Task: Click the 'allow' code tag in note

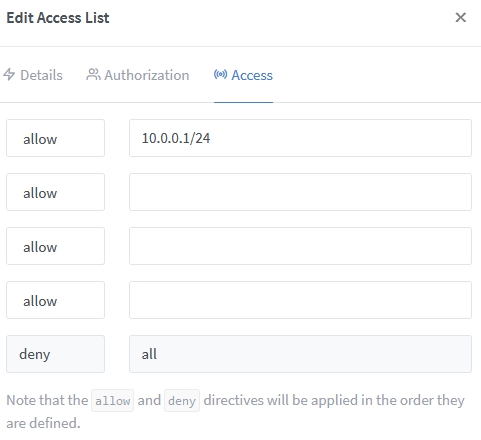Action: pos(113,401)
